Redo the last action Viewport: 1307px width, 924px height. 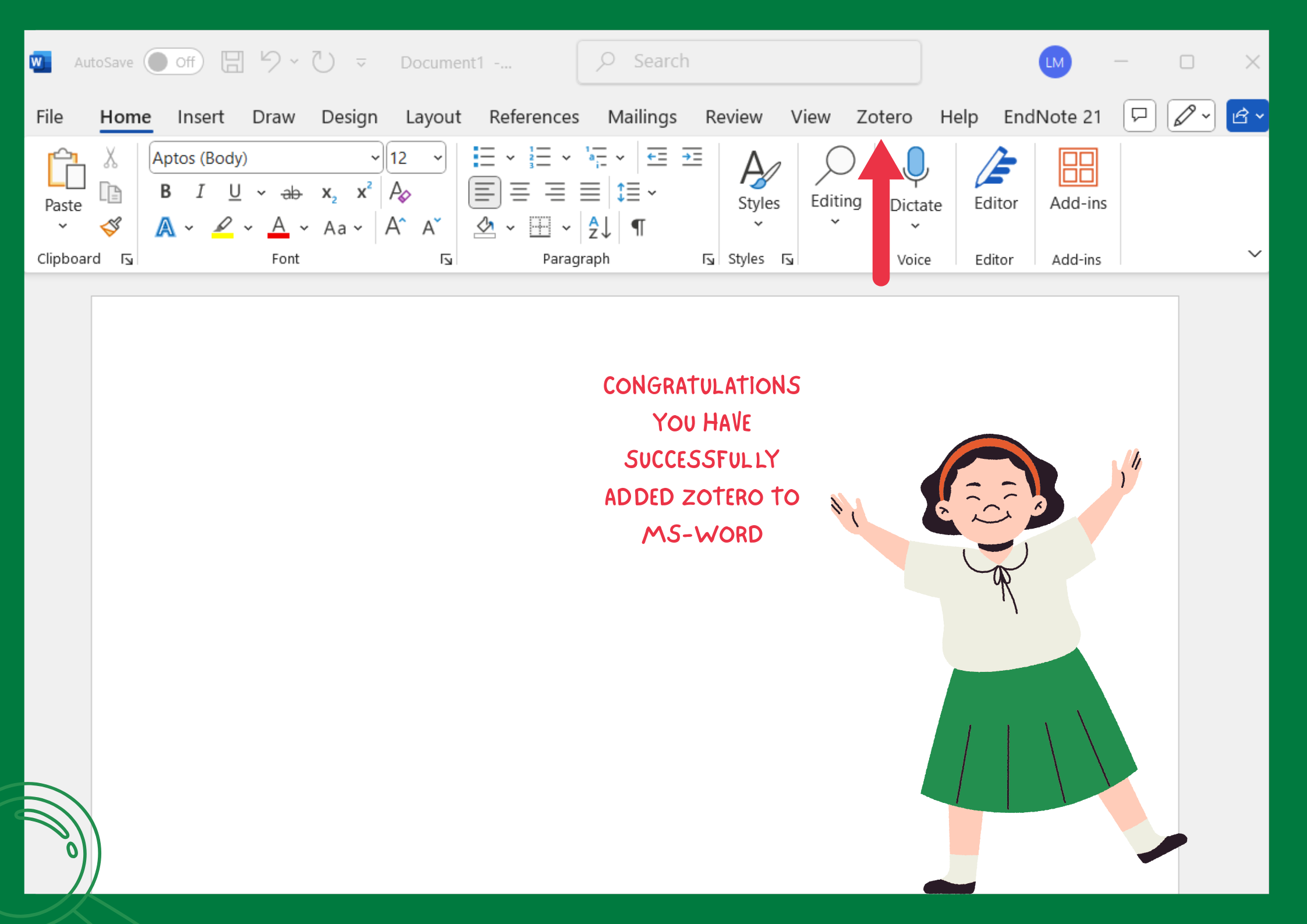323,61
